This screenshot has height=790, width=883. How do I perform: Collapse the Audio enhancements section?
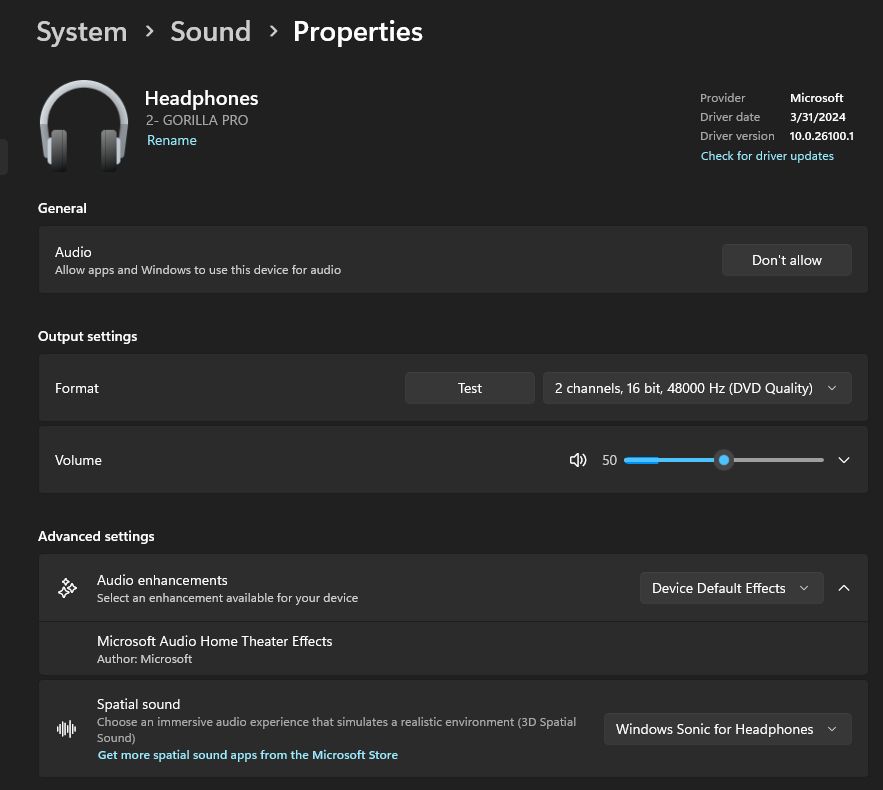tap(844, 588)
